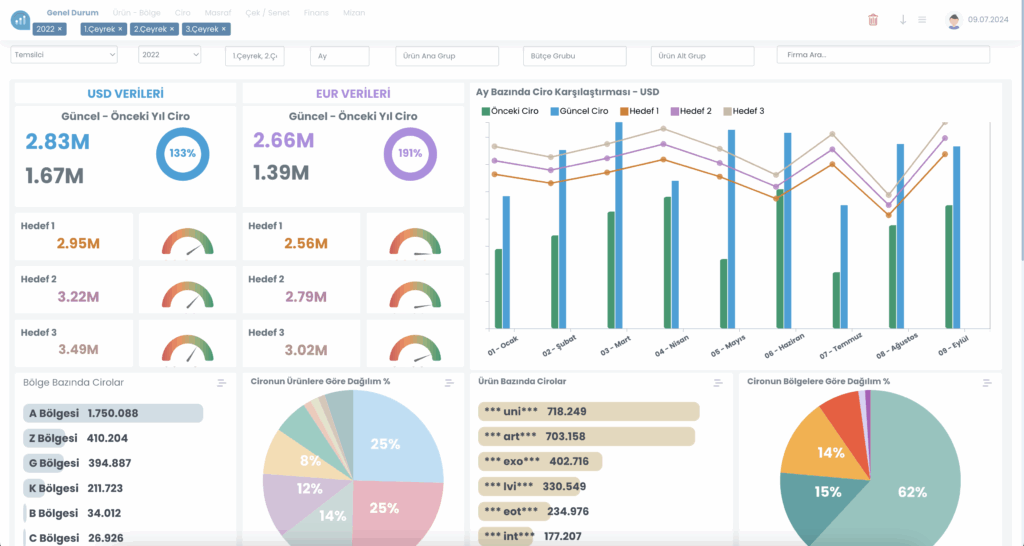Toggle Hedef 3 legend series
Image resolution: width=1024 pixels, height=546 pixels.
pyautogui.click(x=743, y=111)
